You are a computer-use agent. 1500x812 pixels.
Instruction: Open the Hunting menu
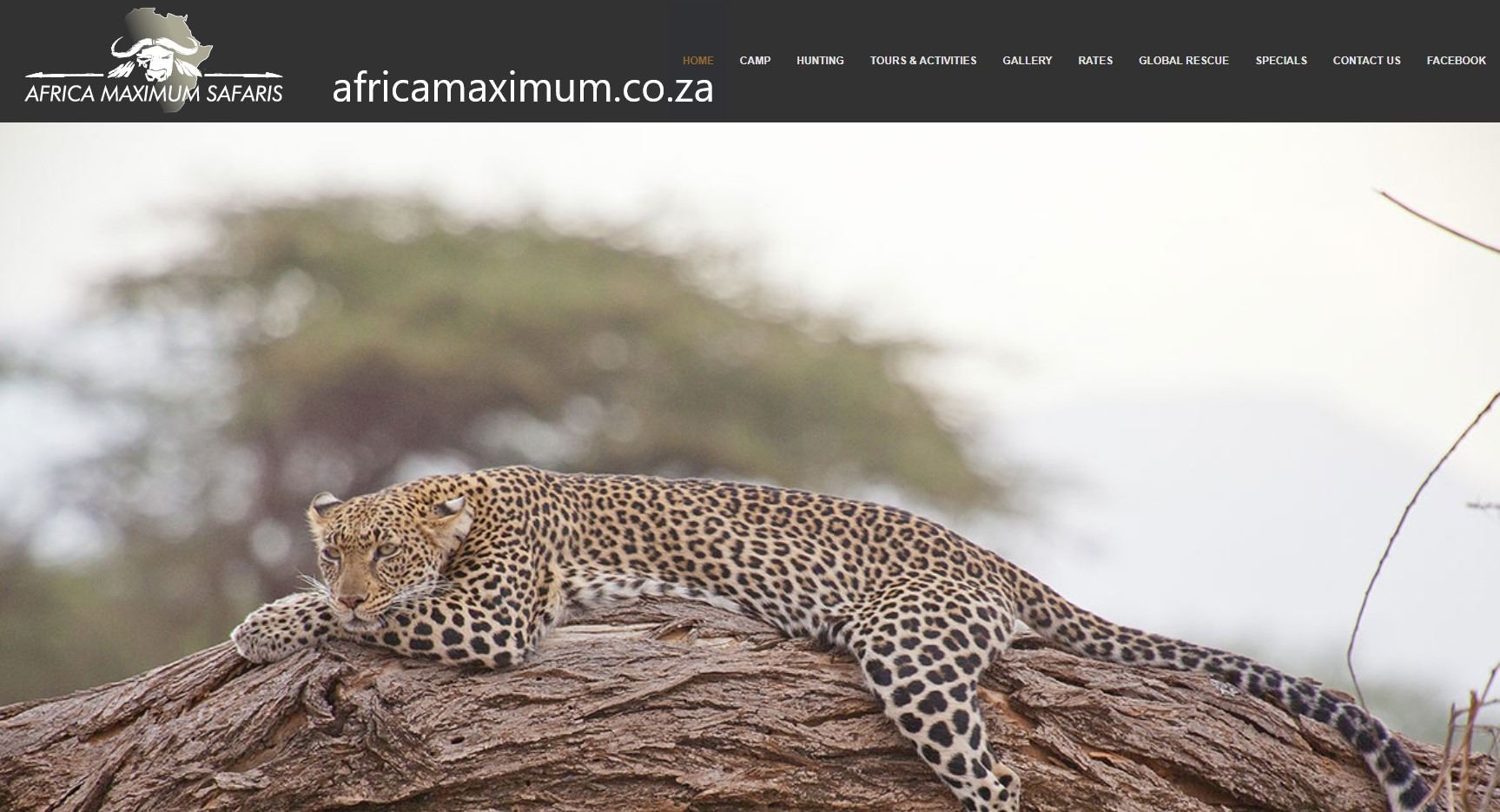coord(820,61)
